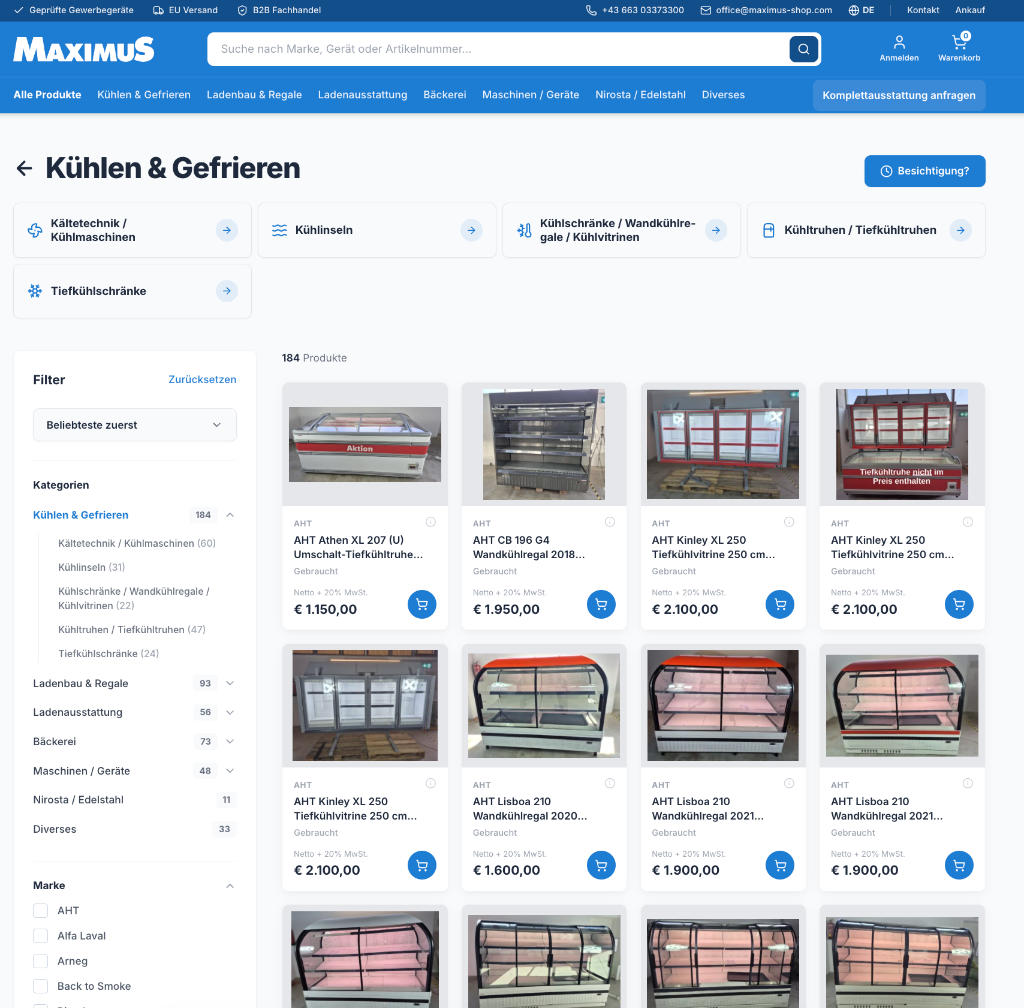
Task: Open the Ankauf link in top bar
Action: point(970,10)
